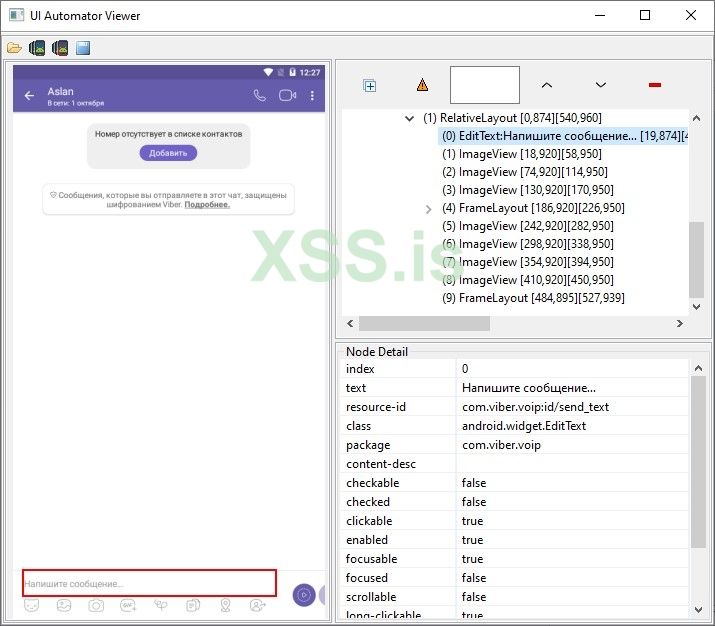Click Node Detail scrollbar up arrow

[x=698, y=368]
